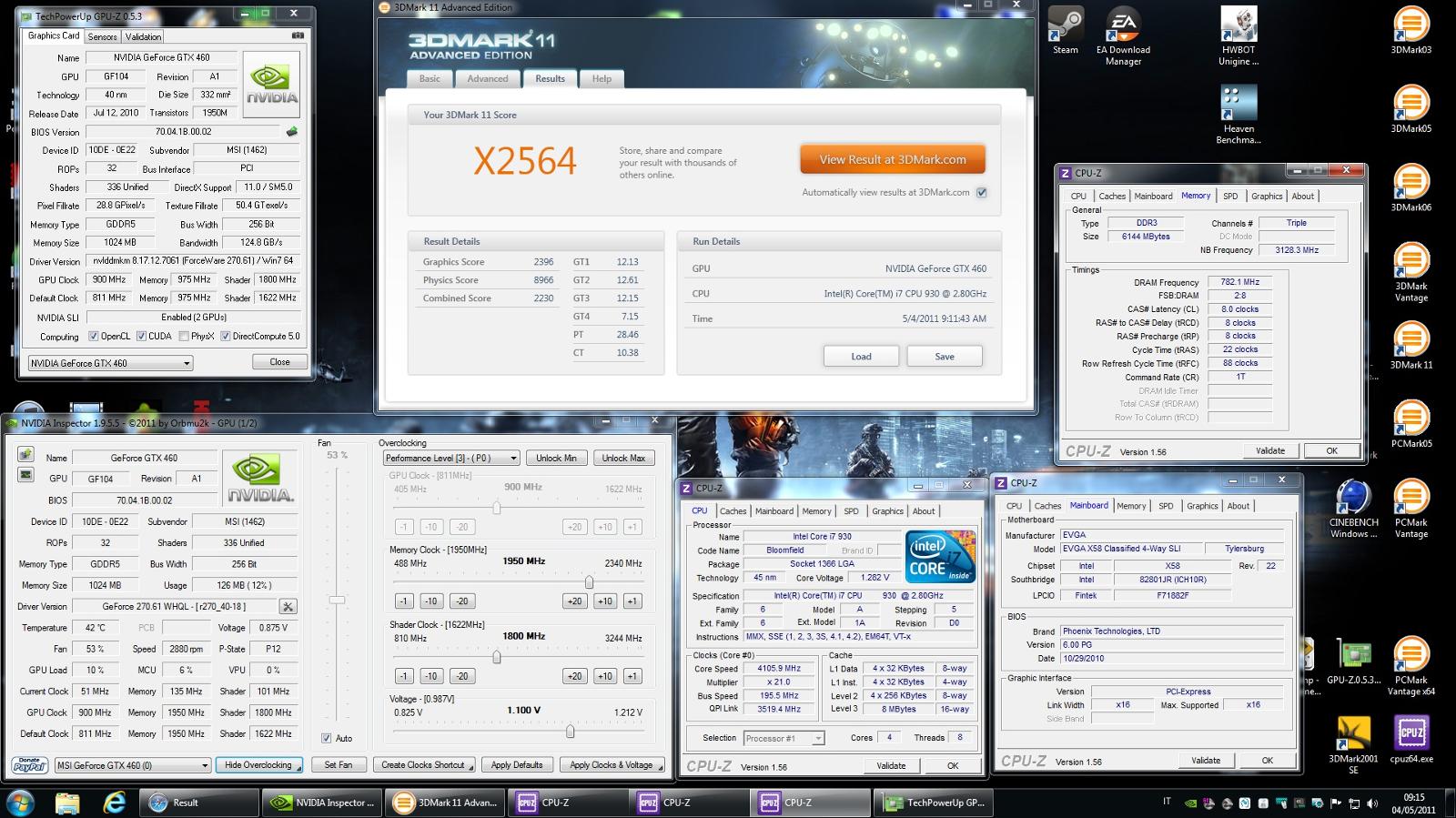Open PCMark Vantage x64 desktop shortcut
The width and height of the screenshot is (1456, 818).
click(1411, 666)
